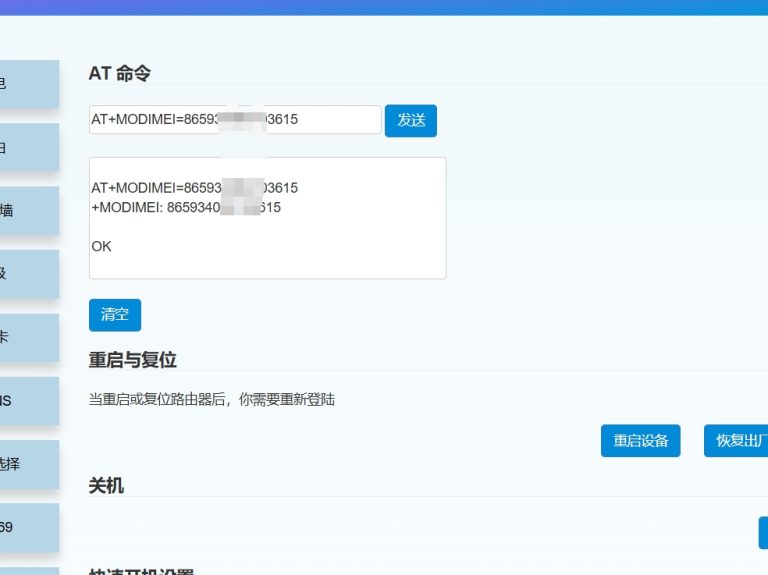Viewport: 768px width, 575px height.
Task: Click the 重启设备 button
Action: pyautogui.click(x=640, y=441)
